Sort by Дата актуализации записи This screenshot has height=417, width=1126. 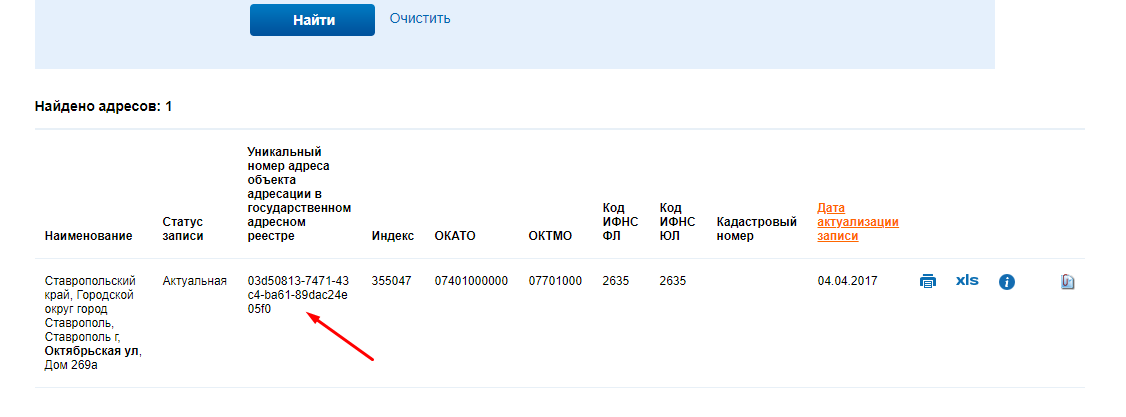coord(858,222)
